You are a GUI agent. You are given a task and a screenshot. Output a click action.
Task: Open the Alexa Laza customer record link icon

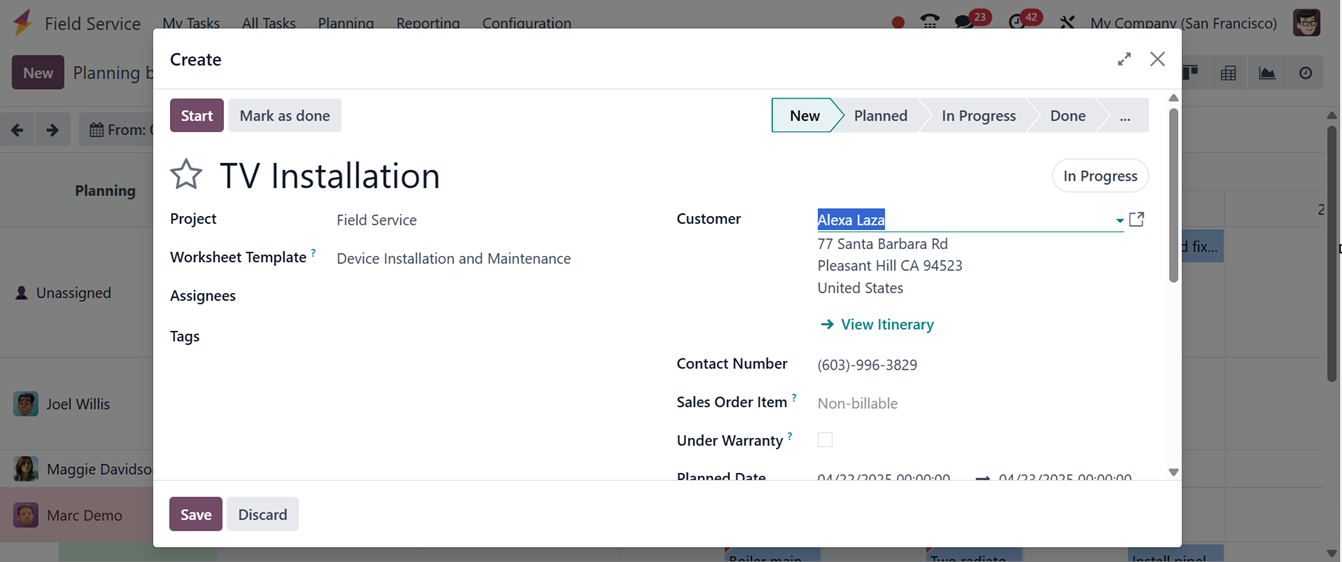1136,219
